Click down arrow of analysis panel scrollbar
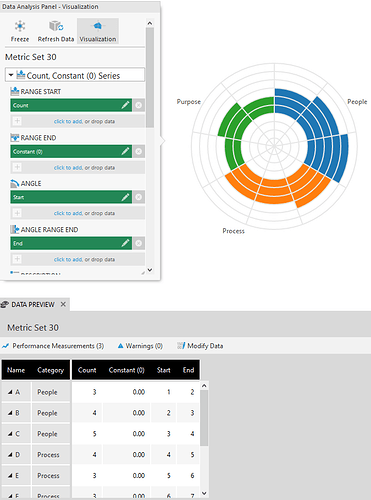 pyautogui.click(x=150, y=270)
